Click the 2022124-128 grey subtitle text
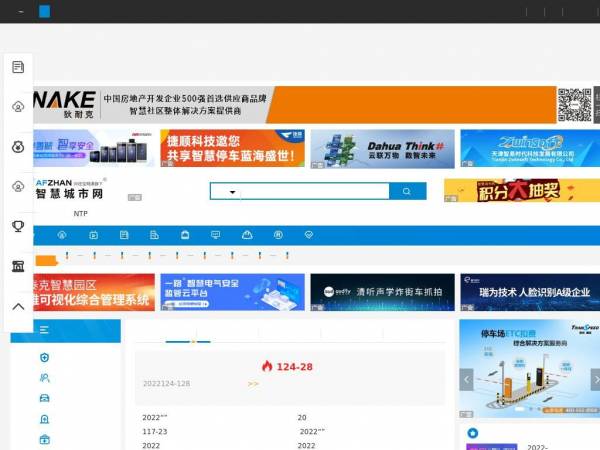 tap(166, 383)
